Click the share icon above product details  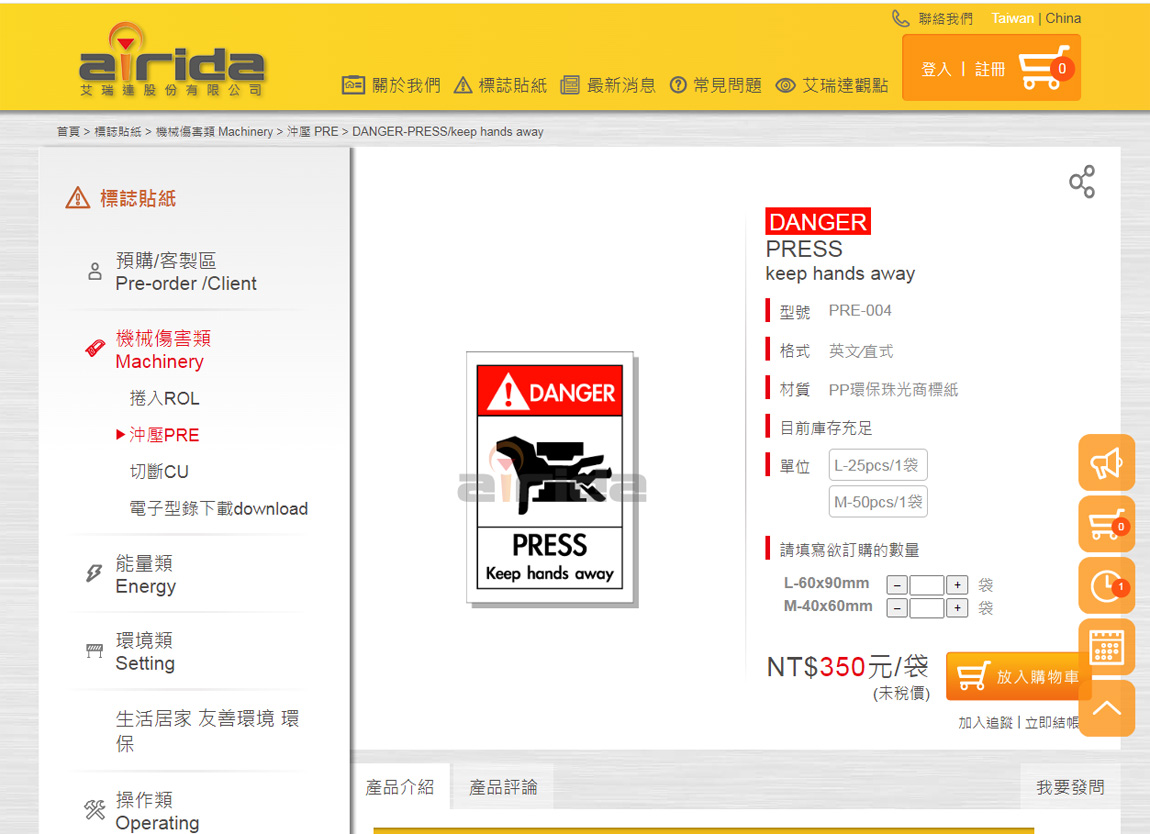coord(1081,182)
